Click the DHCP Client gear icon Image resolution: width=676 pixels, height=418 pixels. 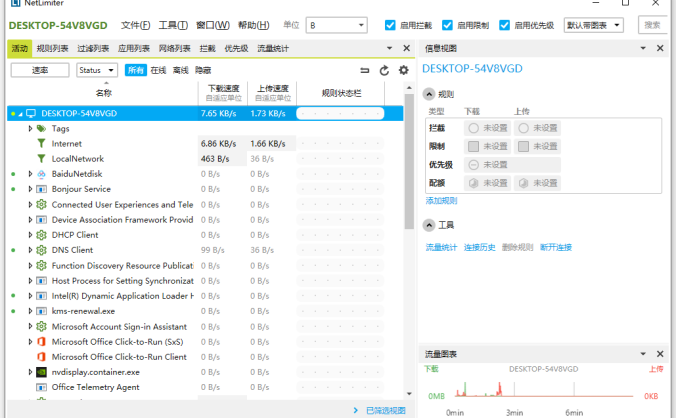click(x=41, y=235)
